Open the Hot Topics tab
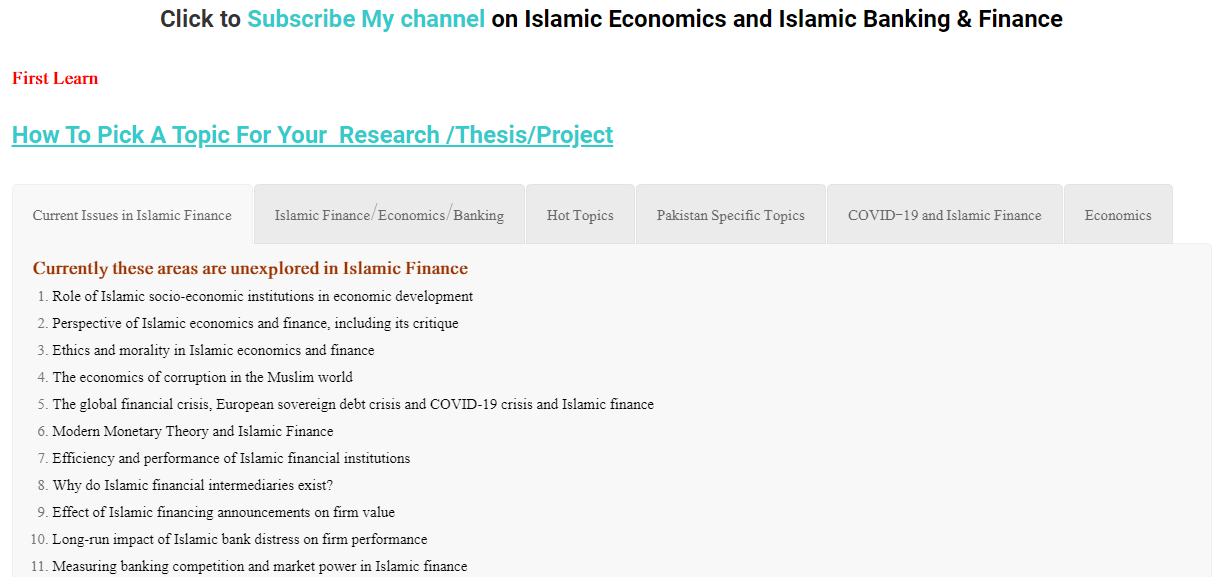 580,215
